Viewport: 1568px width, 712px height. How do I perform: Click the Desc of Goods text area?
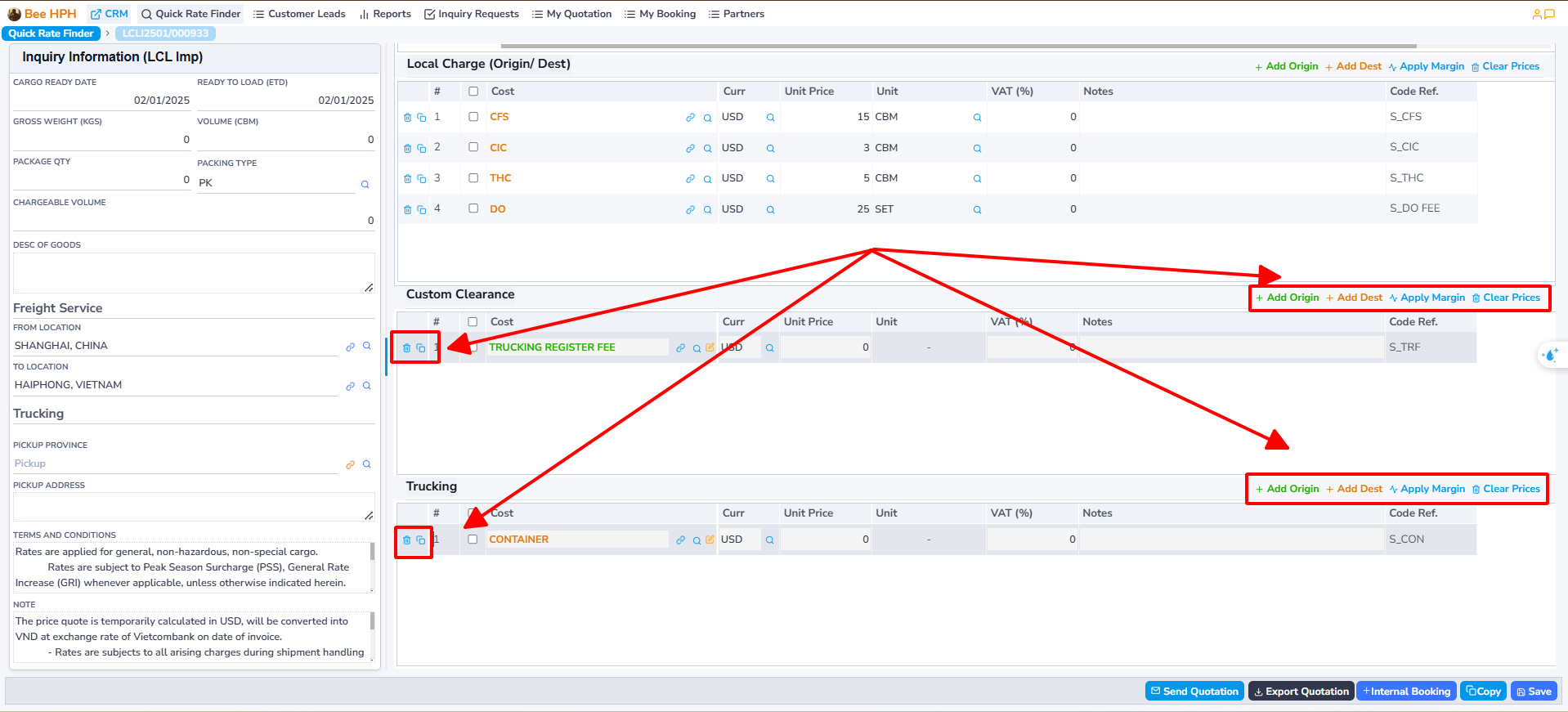193,272
